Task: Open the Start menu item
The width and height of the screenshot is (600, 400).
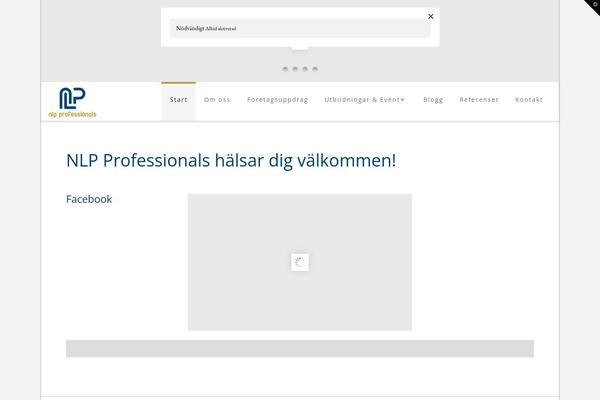Action: point(178,100)
